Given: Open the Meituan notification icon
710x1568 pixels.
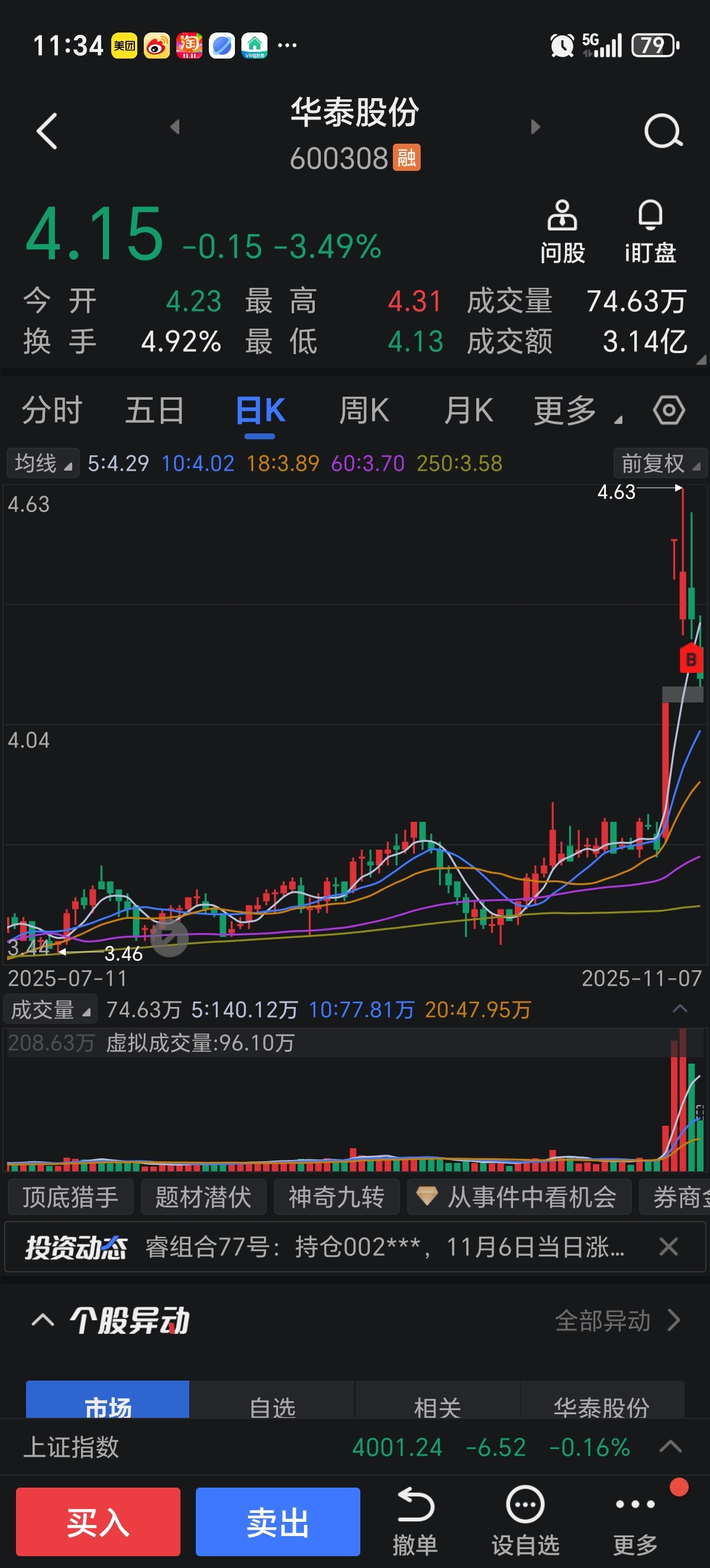Looking at the screenshot, I should (124, 46).
